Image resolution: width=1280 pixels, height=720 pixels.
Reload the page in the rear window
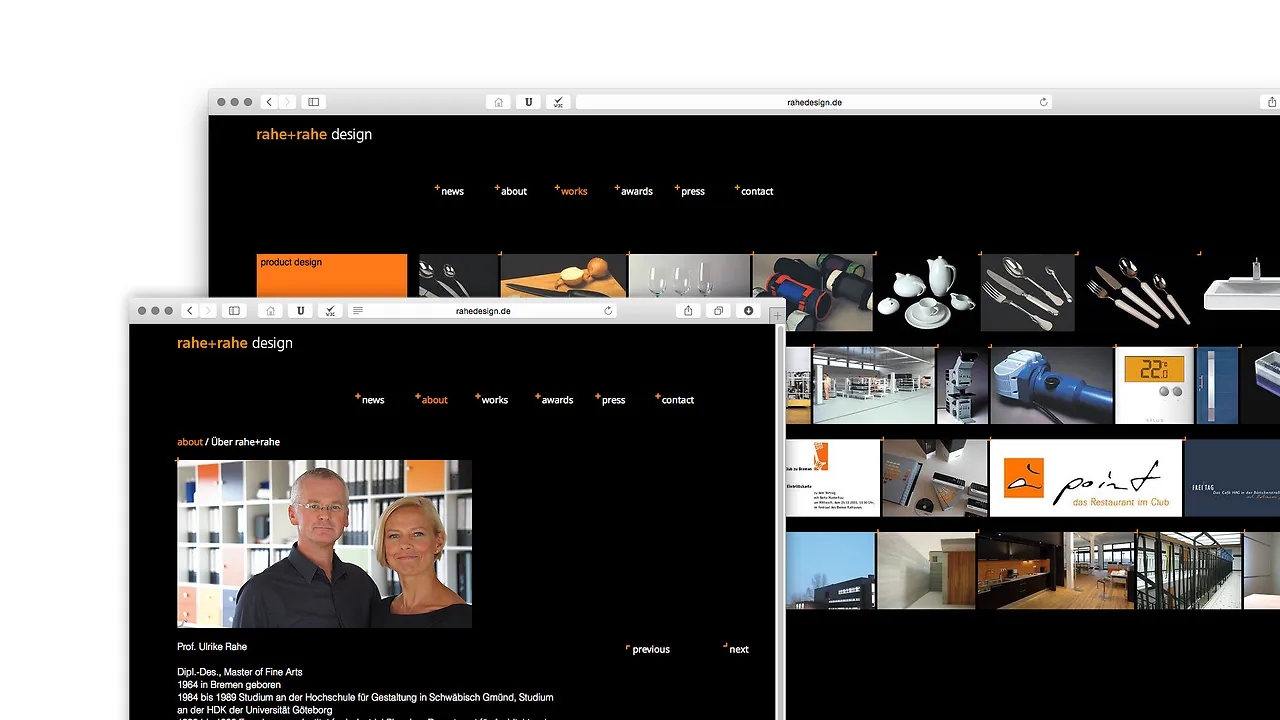pyautogui.click(x=1044, y=102)
